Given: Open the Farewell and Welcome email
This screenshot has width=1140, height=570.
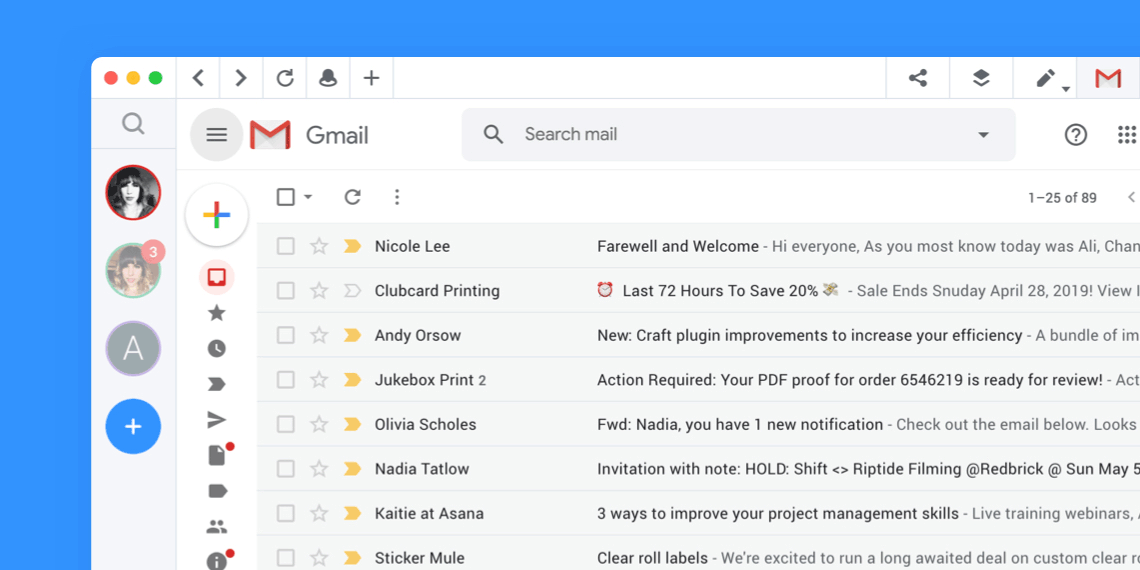Looking at the screenshot, I should point(678,246).
